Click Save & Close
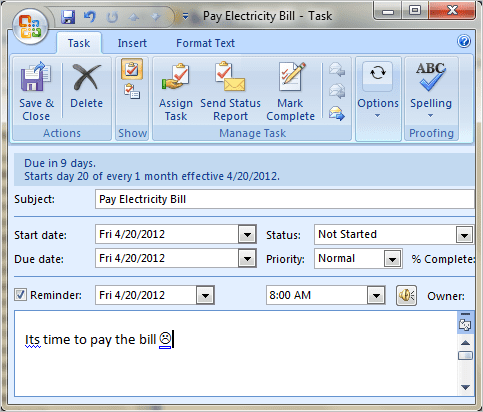 [36, 91]
